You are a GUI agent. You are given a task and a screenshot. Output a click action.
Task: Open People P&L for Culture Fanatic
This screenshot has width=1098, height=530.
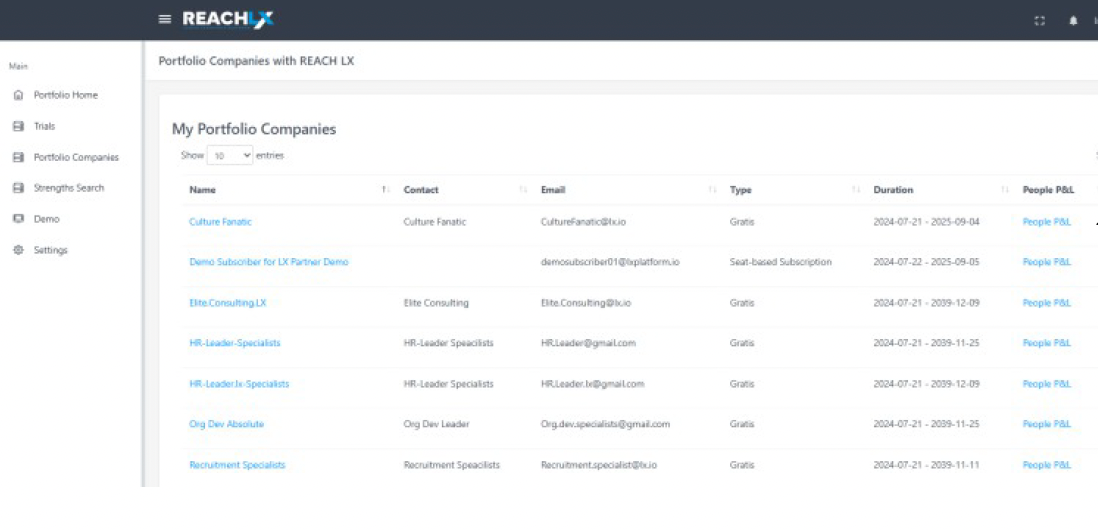pyautogui.click(x=1047, y=222)
